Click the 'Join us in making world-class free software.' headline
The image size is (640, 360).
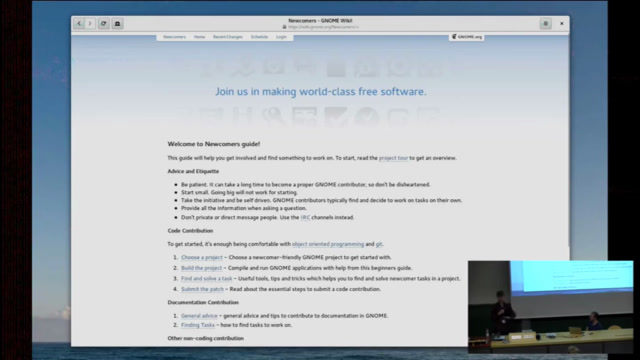(321, 91)
